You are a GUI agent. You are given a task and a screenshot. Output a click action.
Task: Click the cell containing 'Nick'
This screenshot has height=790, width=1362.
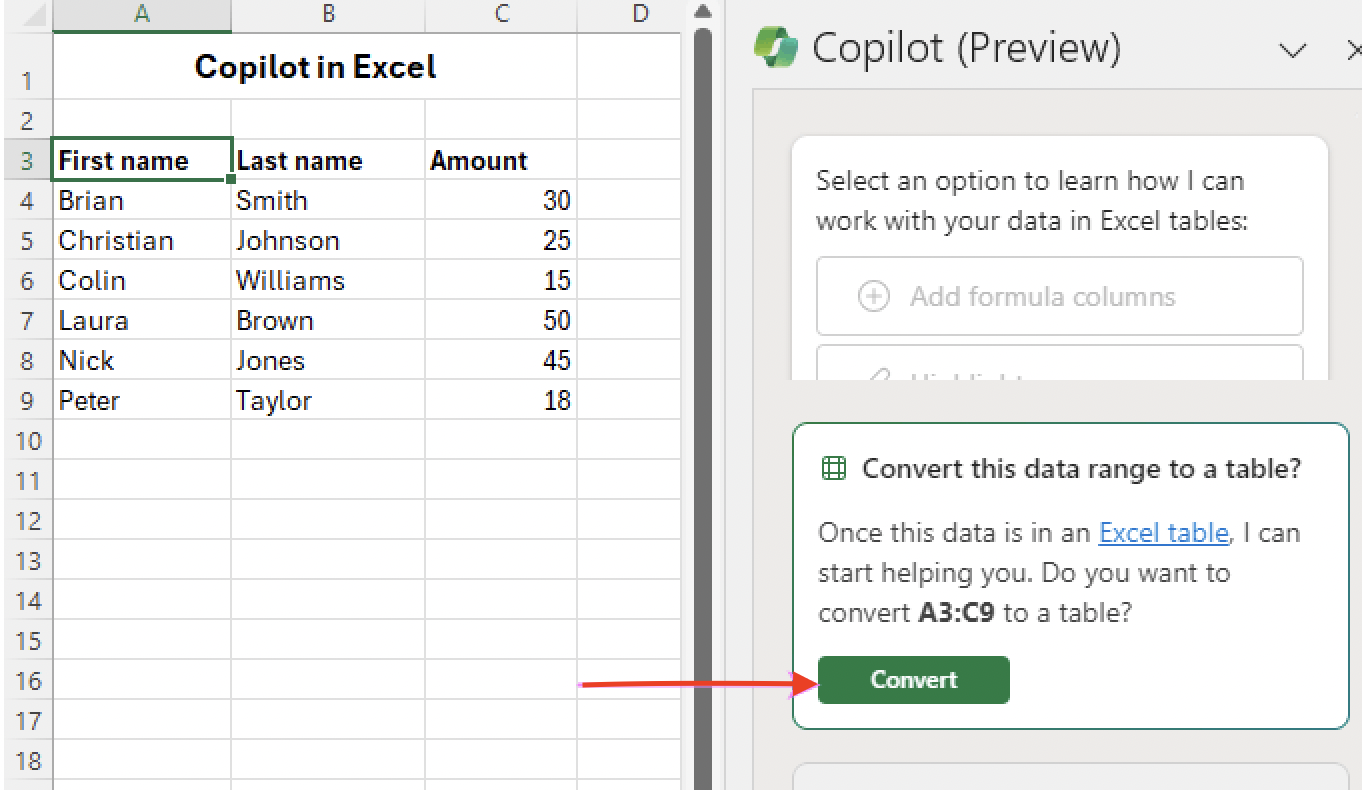(142, 360)
